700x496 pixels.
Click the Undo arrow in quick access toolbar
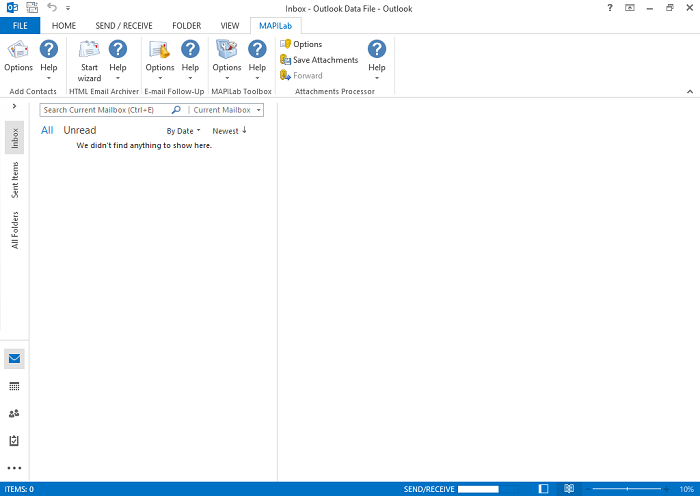point(52,8)
